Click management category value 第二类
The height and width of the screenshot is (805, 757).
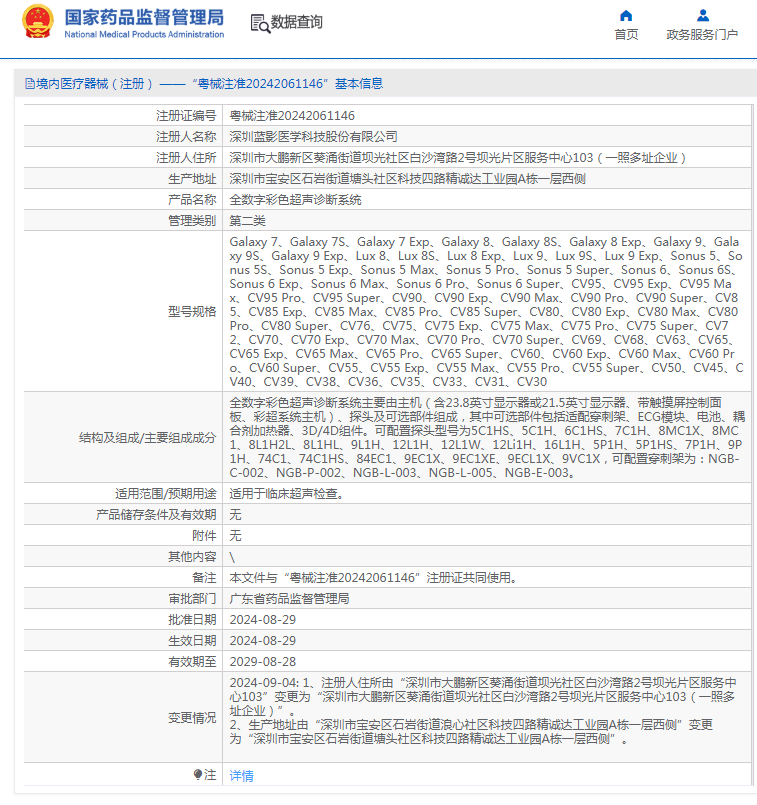coord(247,221)
